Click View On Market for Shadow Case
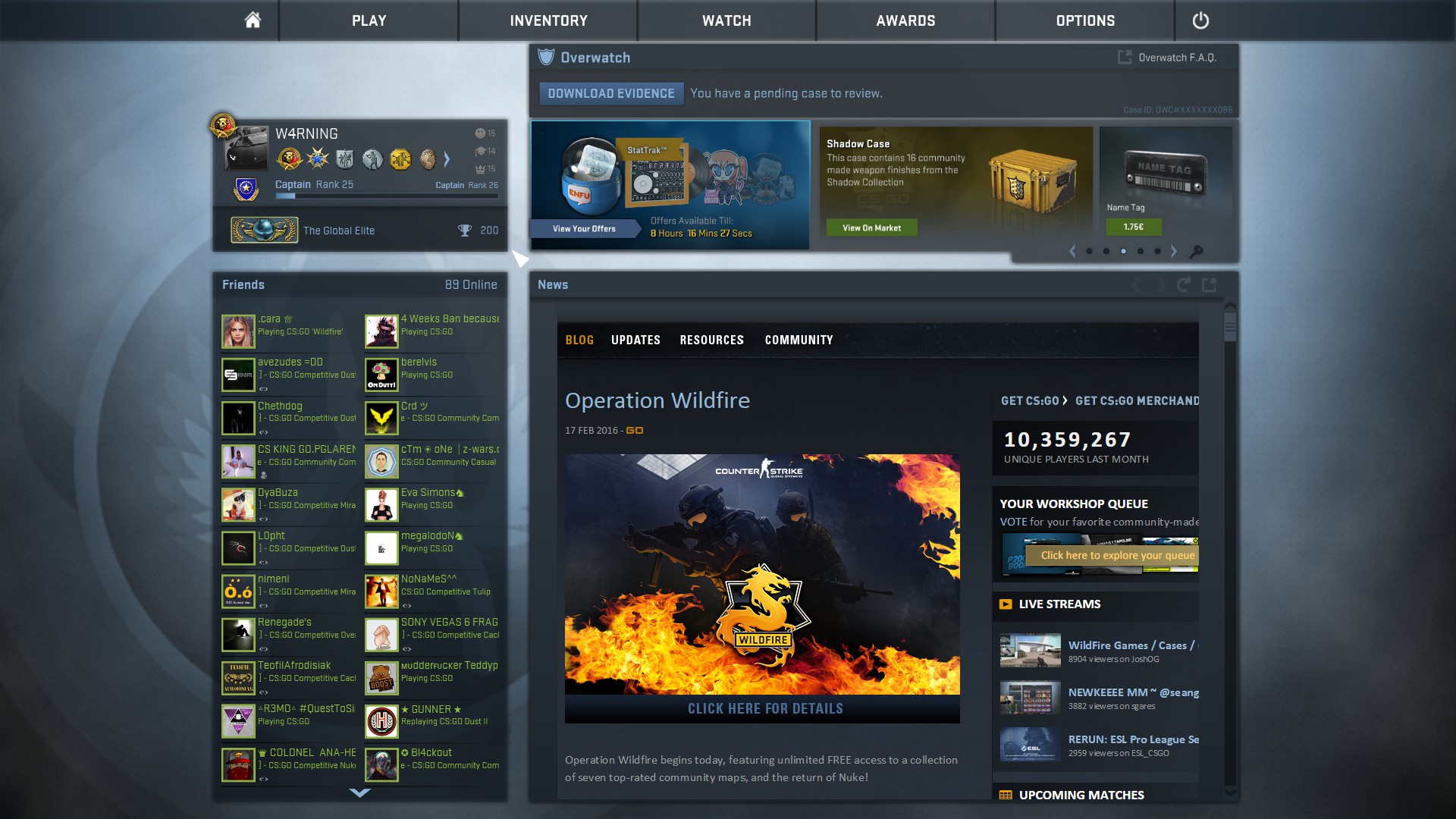Screen dimensions: 1456x819 tap(871, 227)
